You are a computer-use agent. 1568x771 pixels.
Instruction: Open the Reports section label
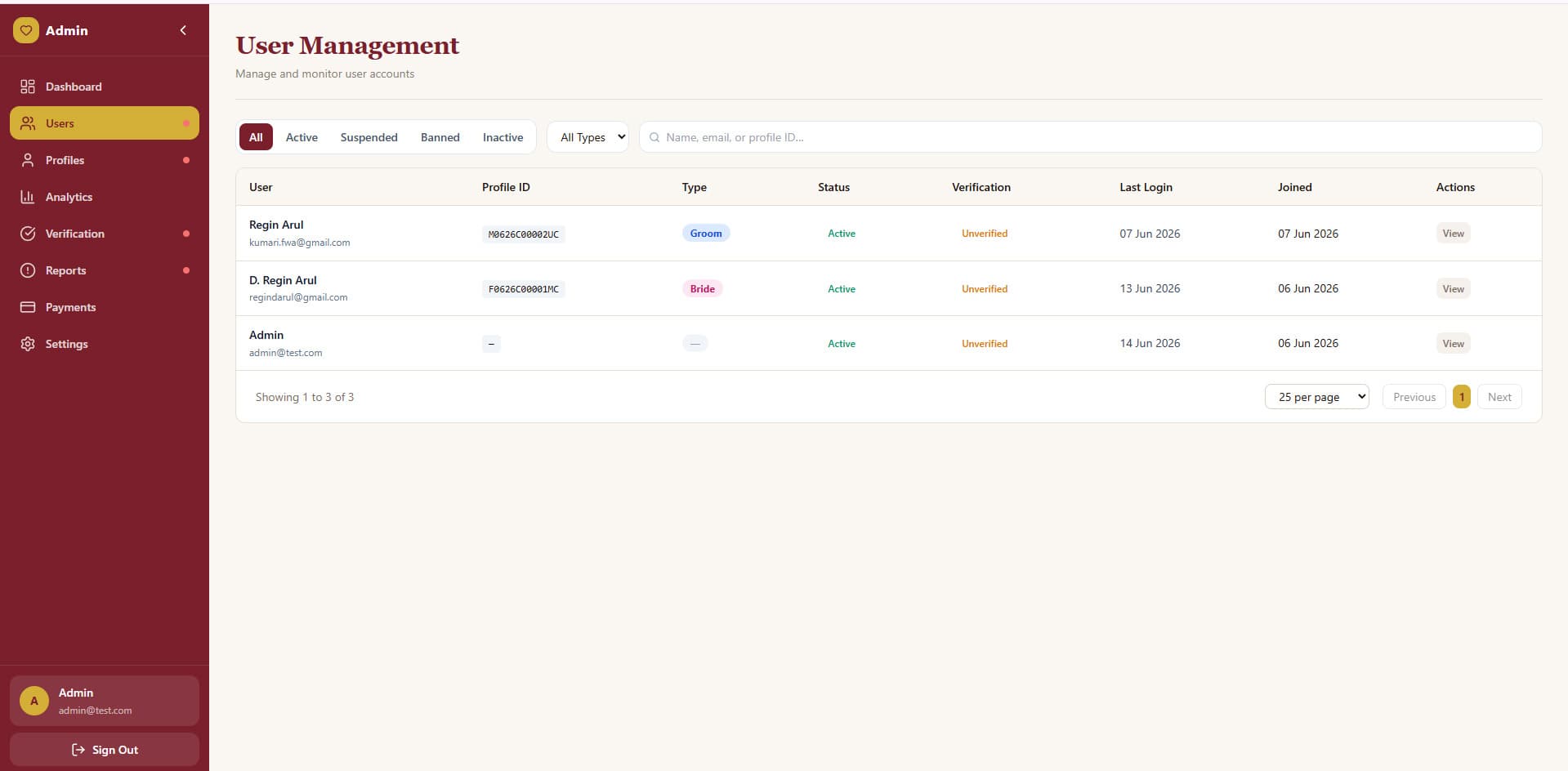[65, 270]
